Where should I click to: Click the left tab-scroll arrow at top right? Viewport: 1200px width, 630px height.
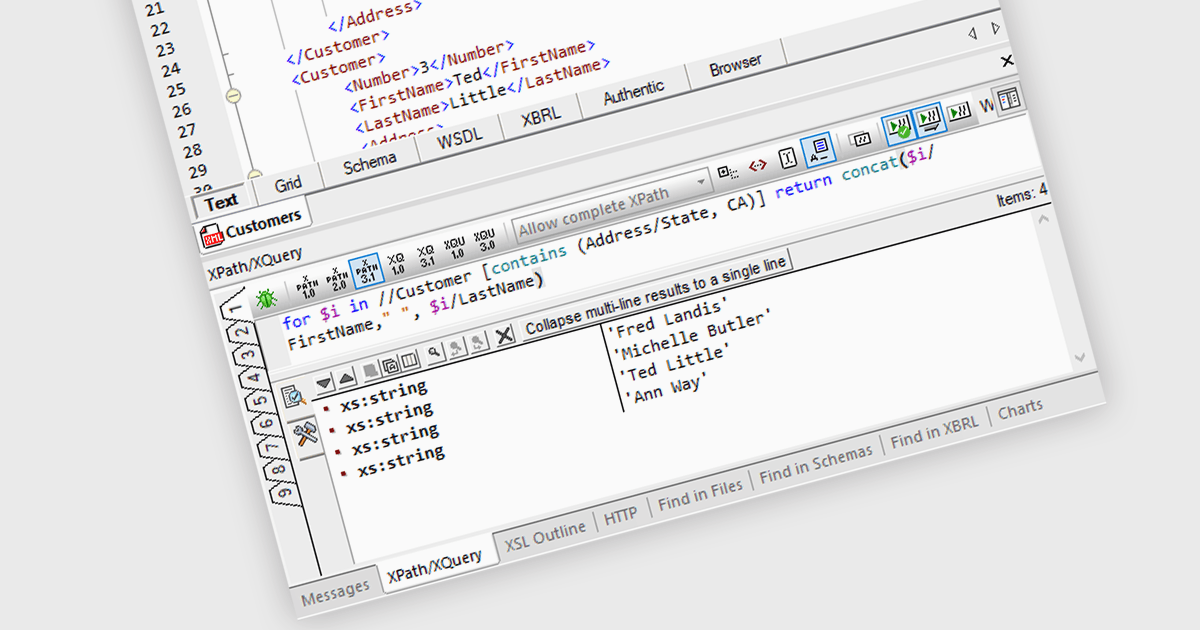click(971, 34)
